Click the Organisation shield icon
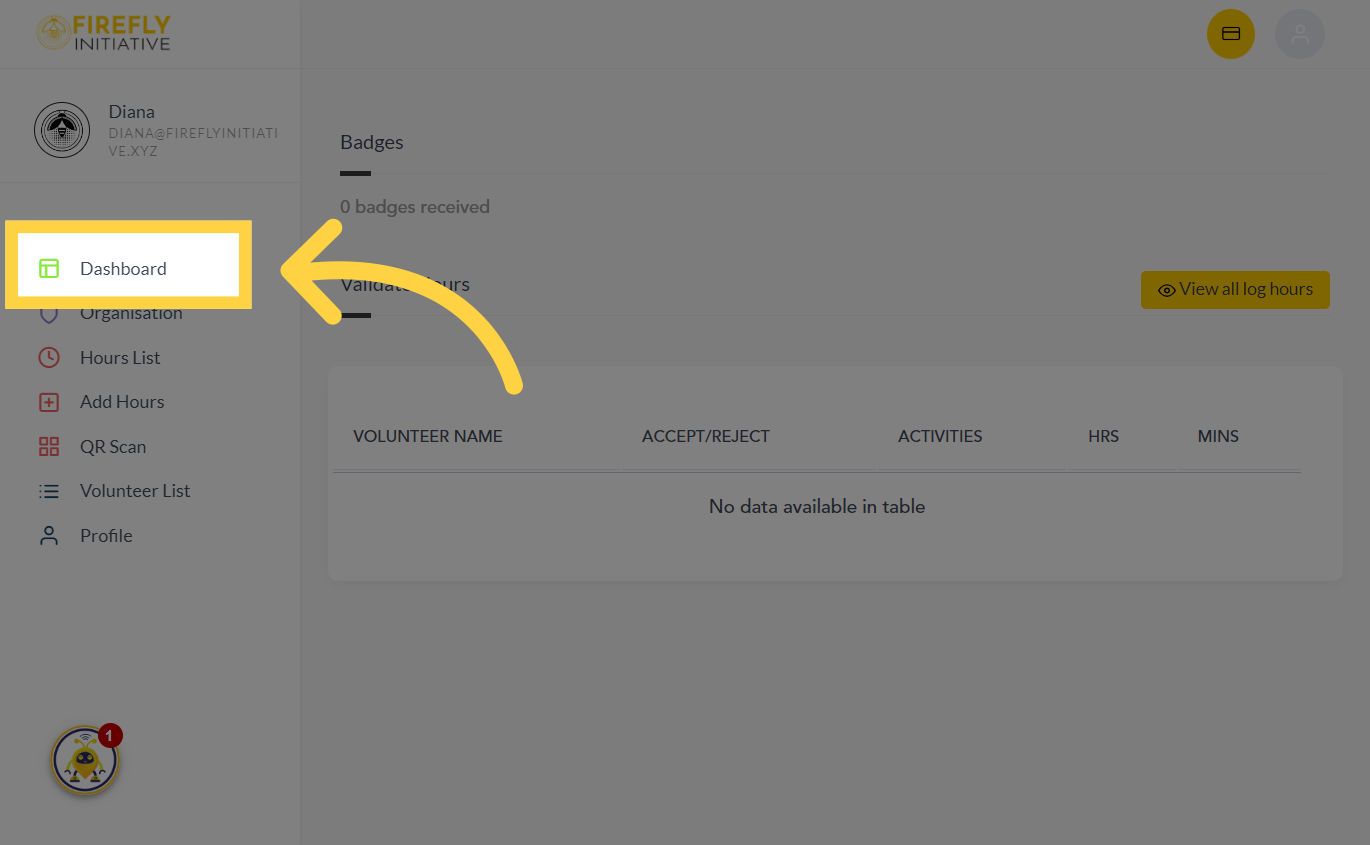1370x845 pixels. 49,313
